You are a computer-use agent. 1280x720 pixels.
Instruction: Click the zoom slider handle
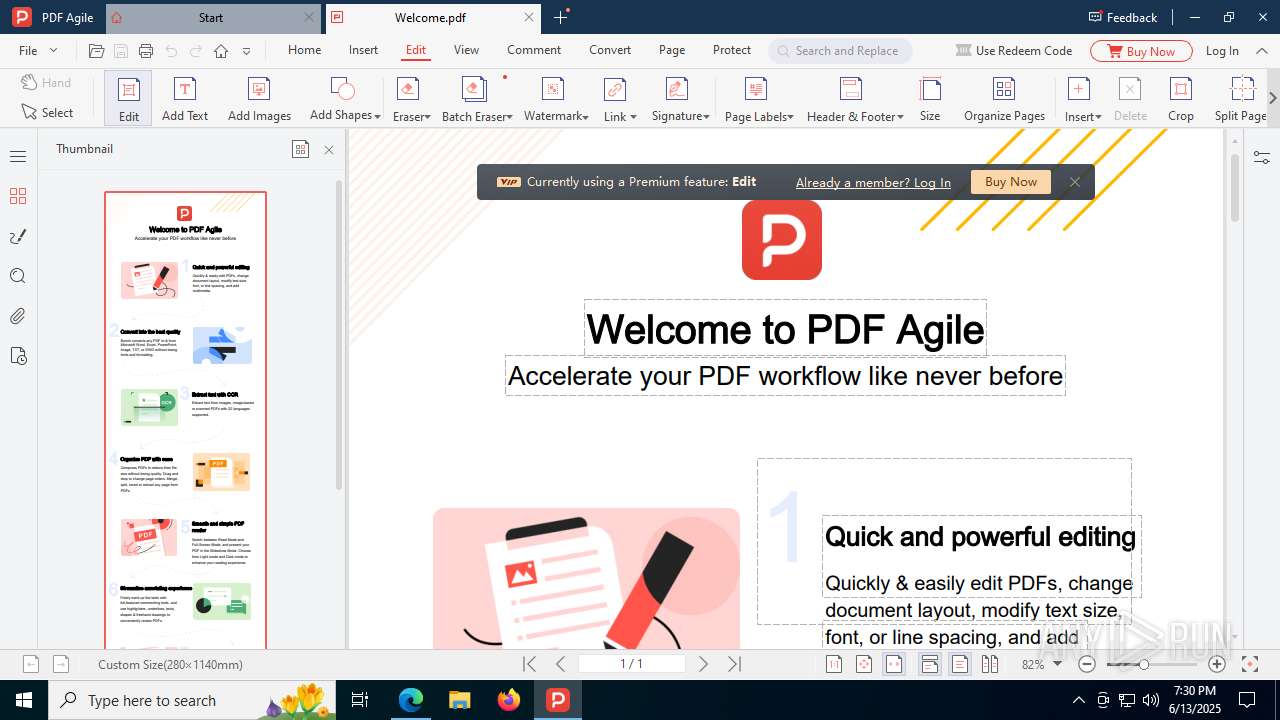[x=1144, y=664]
